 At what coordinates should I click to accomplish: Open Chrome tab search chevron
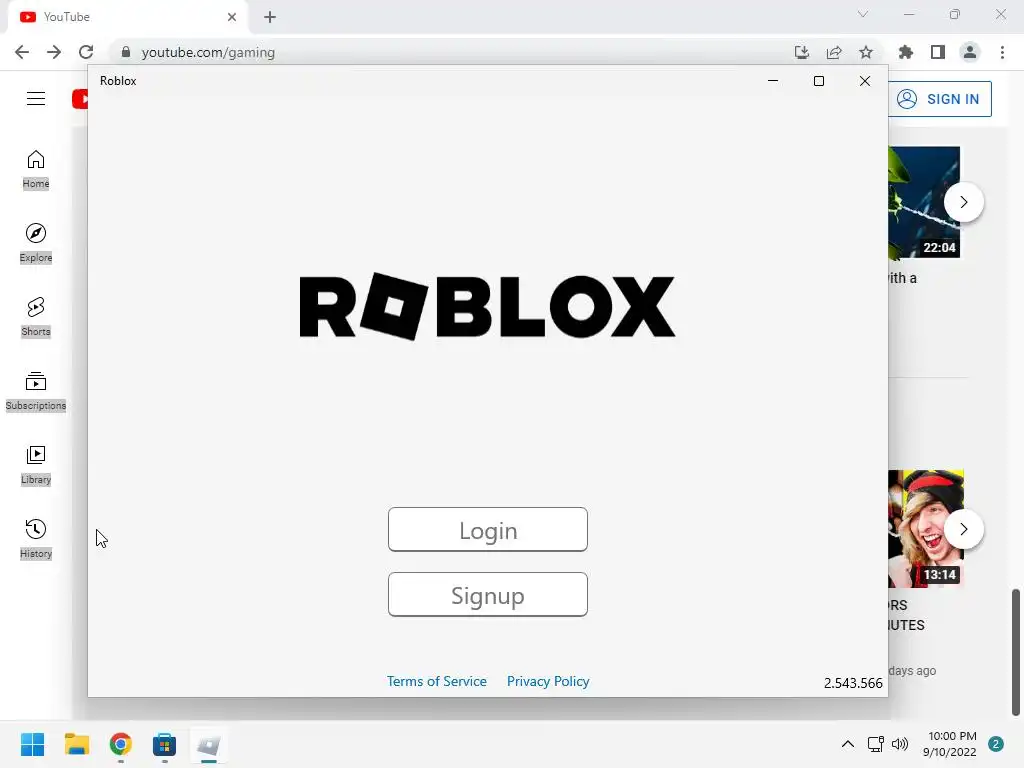pyautogui.click(x=863, y=14)
